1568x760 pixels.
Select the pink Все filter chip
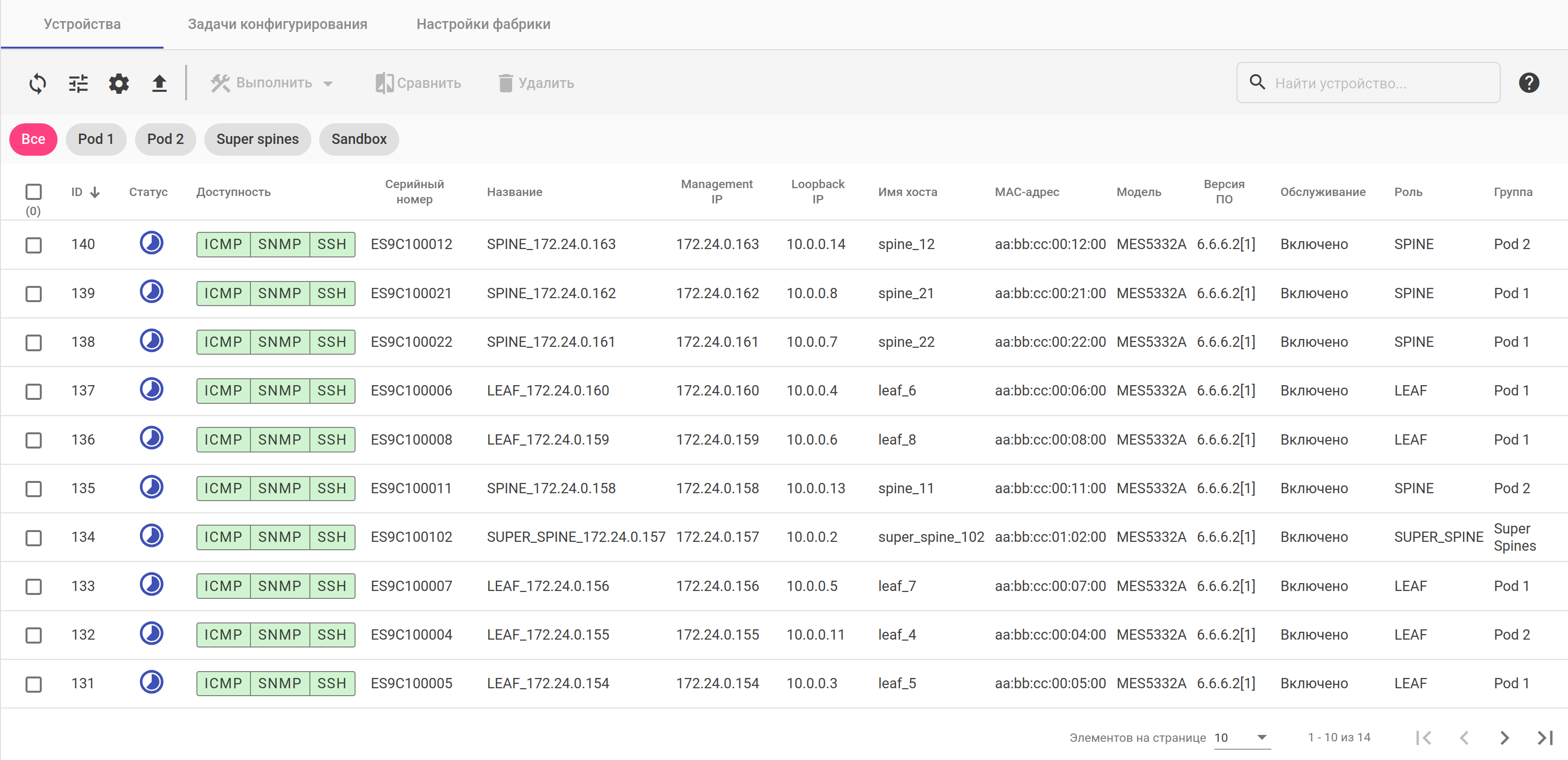click(x=33, y=140)
